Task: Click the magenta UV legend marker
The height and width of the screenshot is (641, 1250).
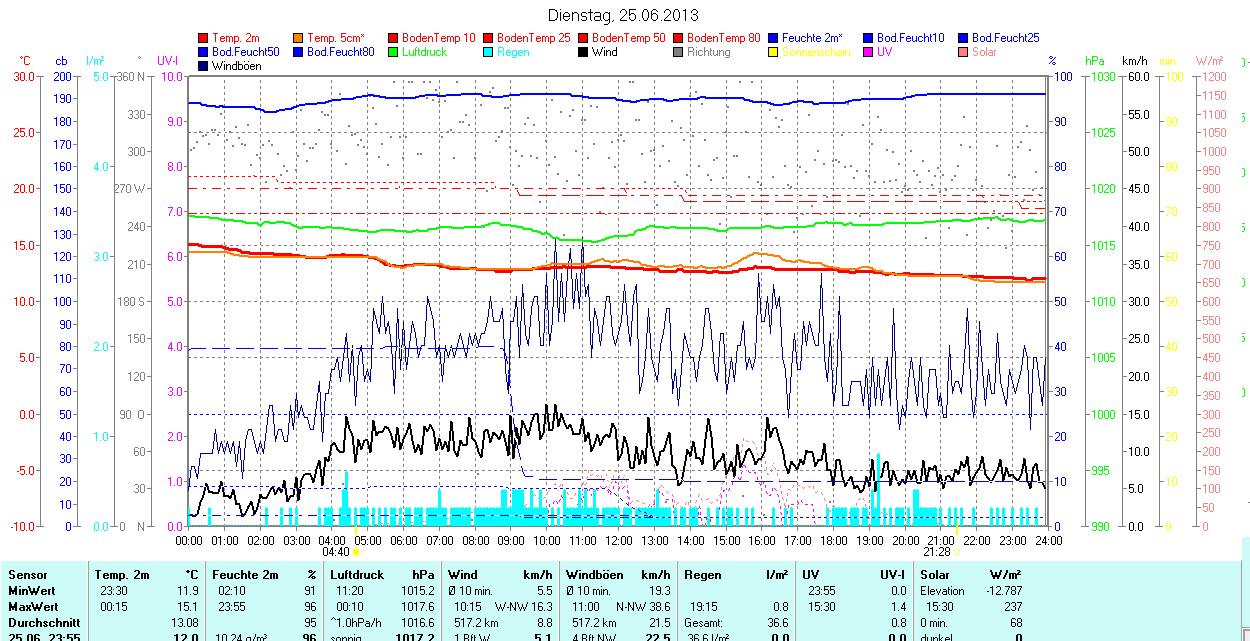Action: (x=869, y=52)
